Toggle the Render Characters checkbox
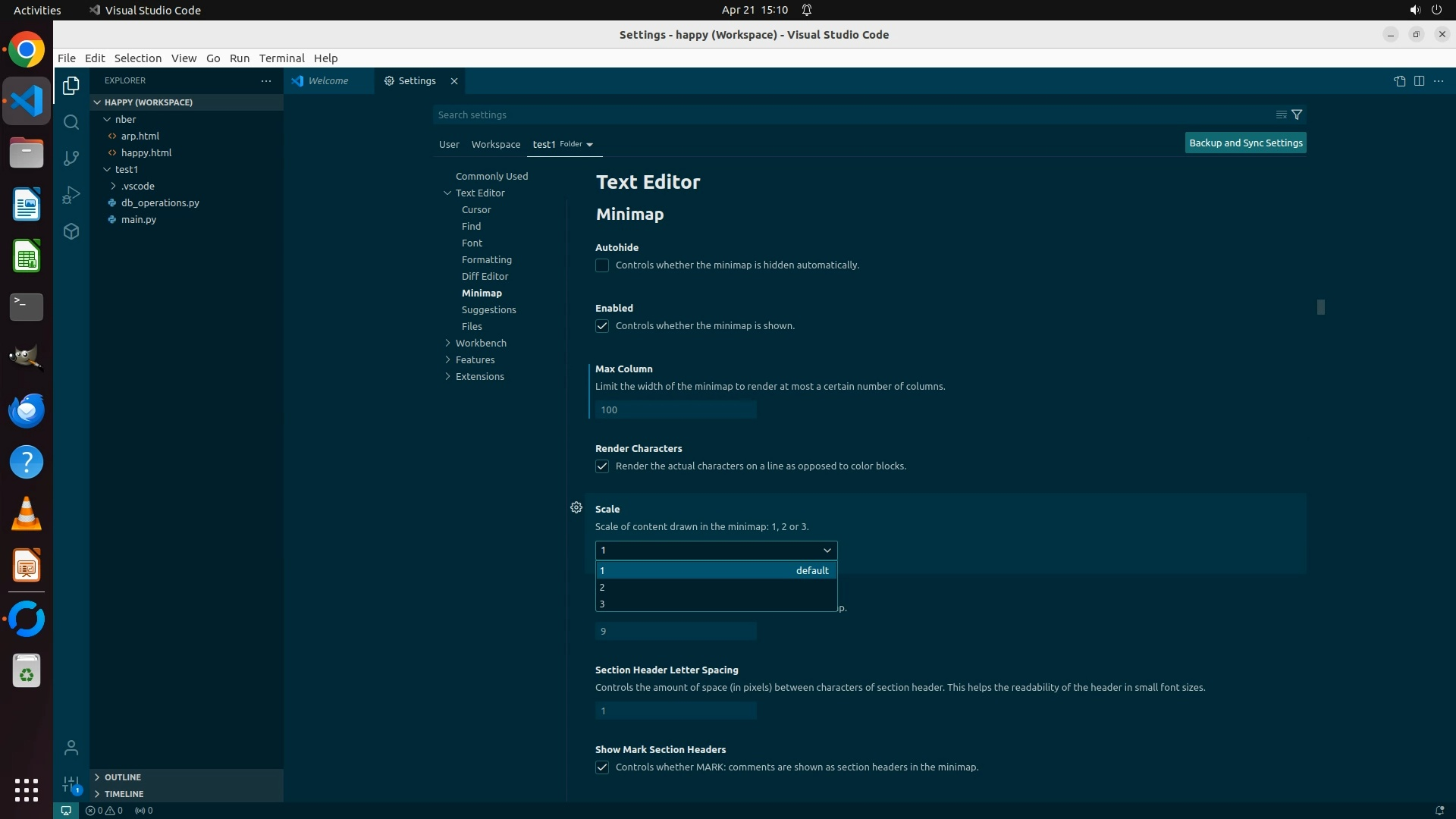 (x=602, y=466)
